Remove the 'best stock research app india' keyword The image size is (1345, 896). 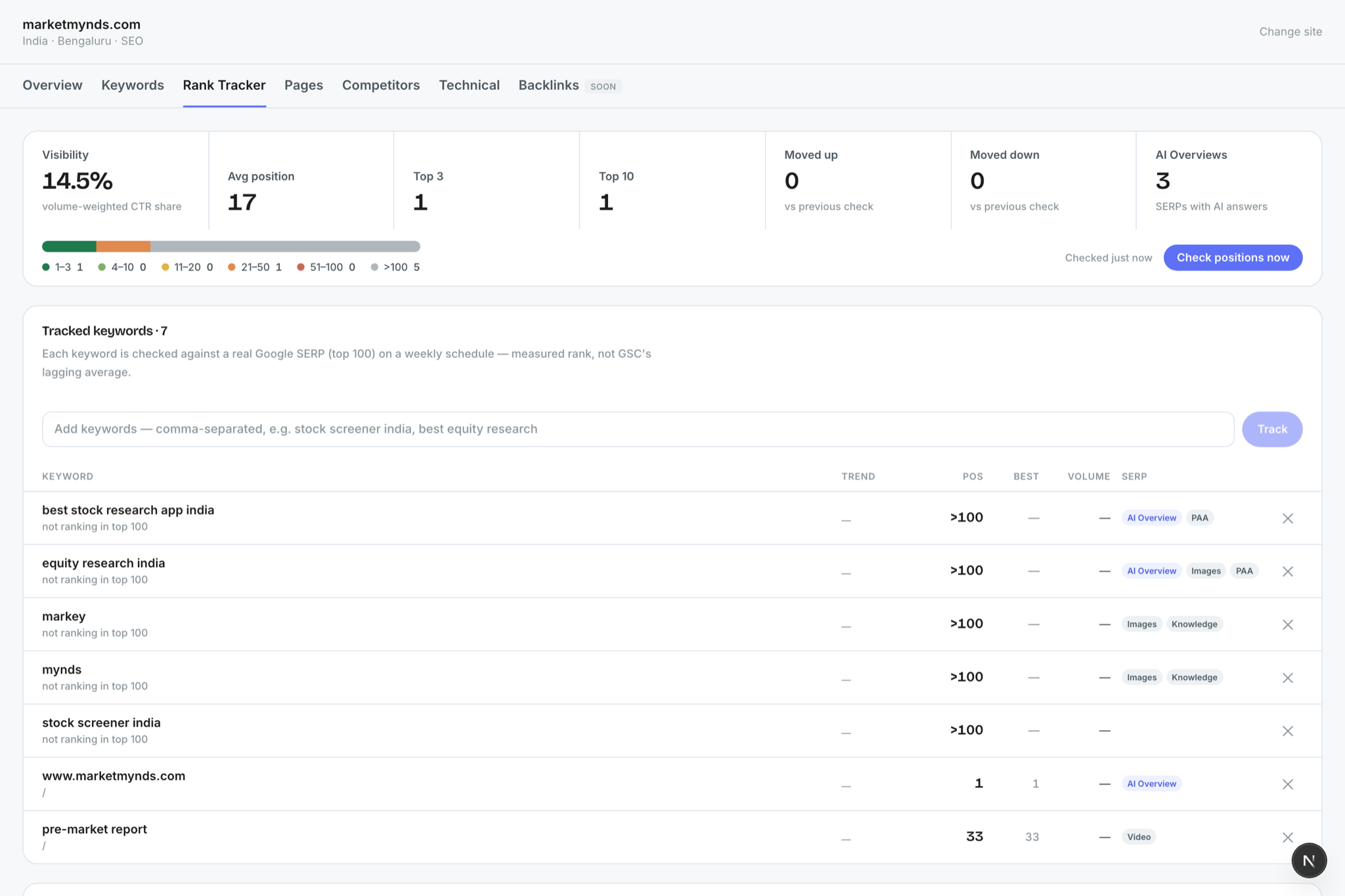(x=1287, y=519)
